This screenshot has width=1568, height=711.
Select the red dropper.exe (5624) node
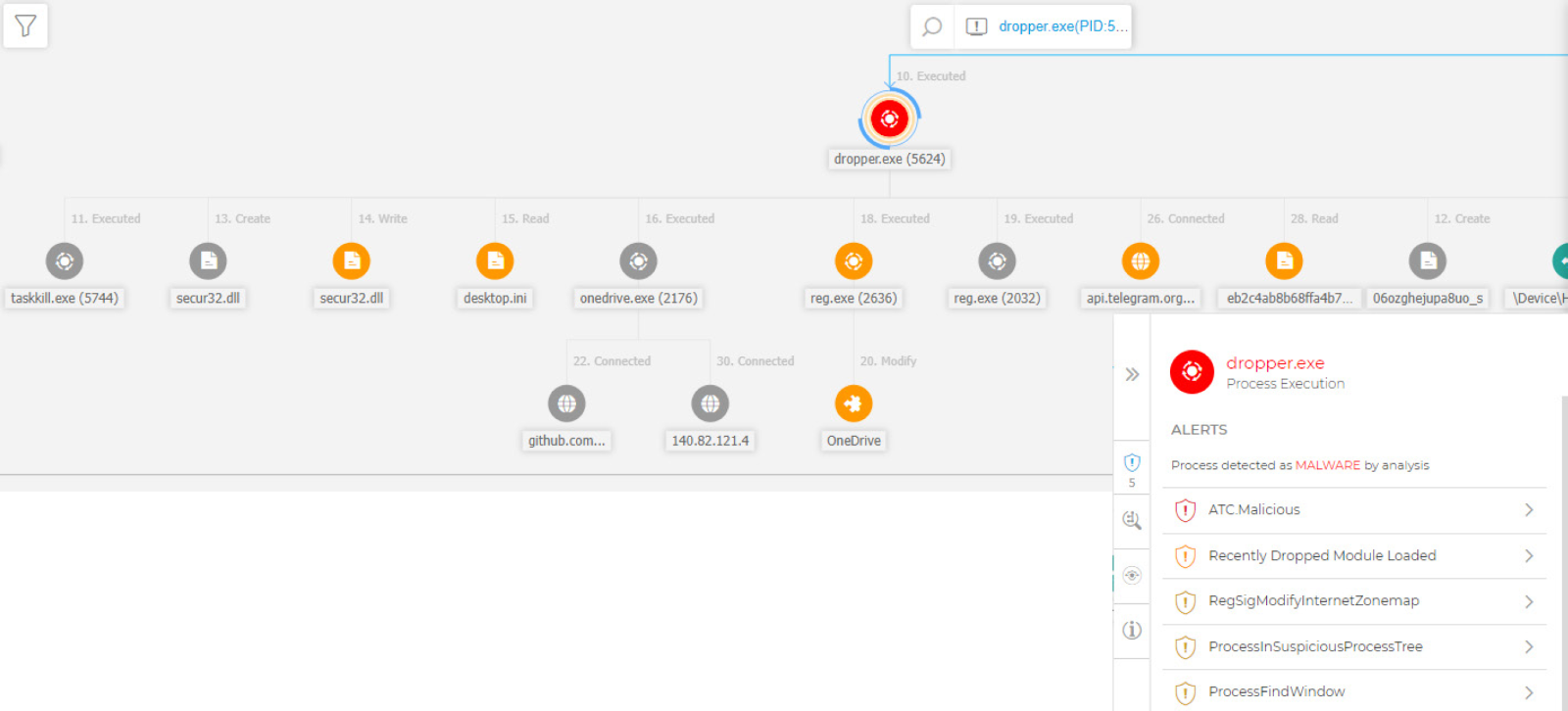point(890,118)
